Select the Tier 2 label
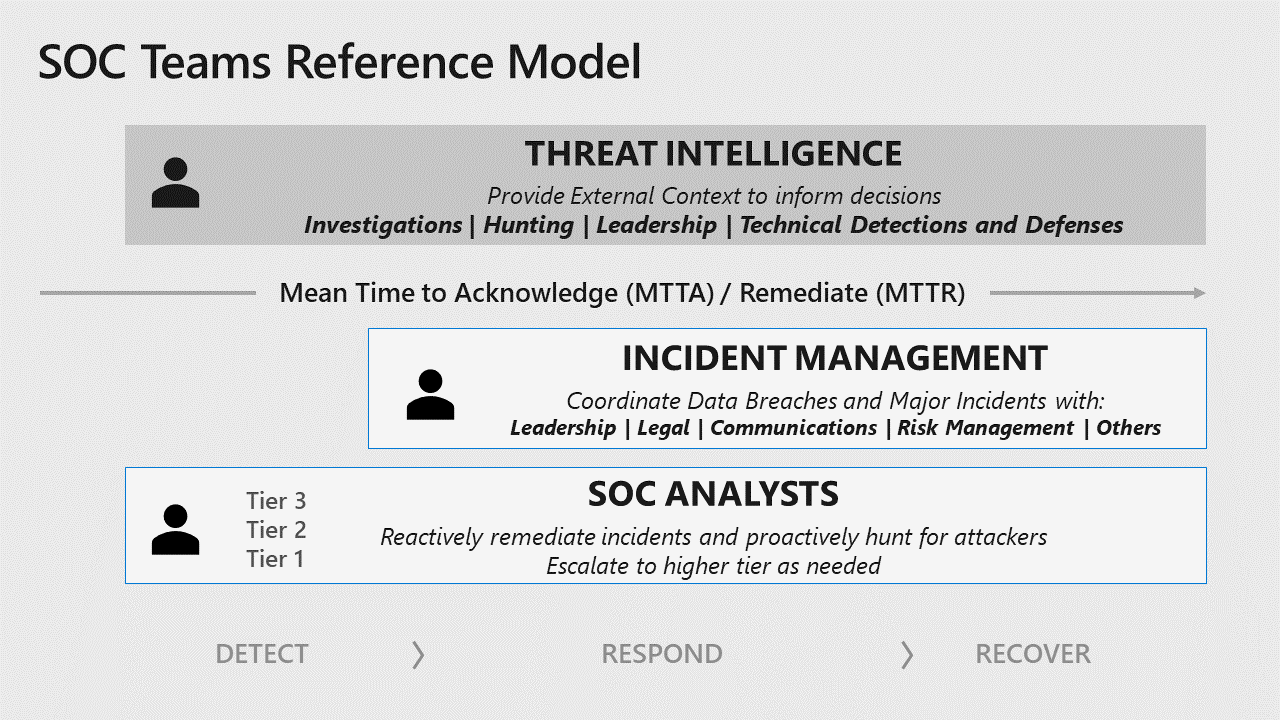This screenshot has width=1280, height=720. [276, 530]
